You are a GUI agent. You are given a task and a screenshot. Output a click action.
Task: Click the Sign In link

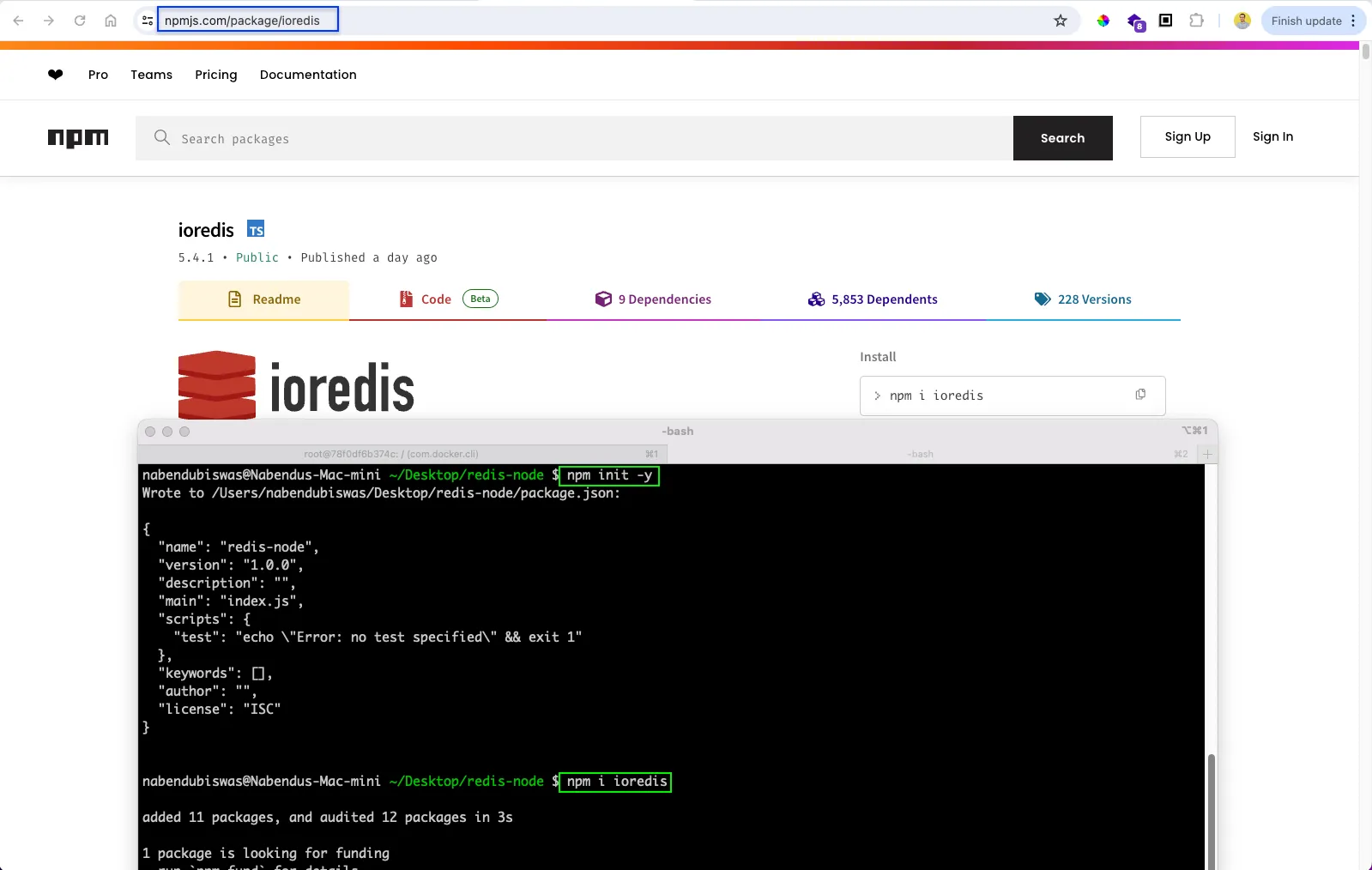click(1272, 136)
